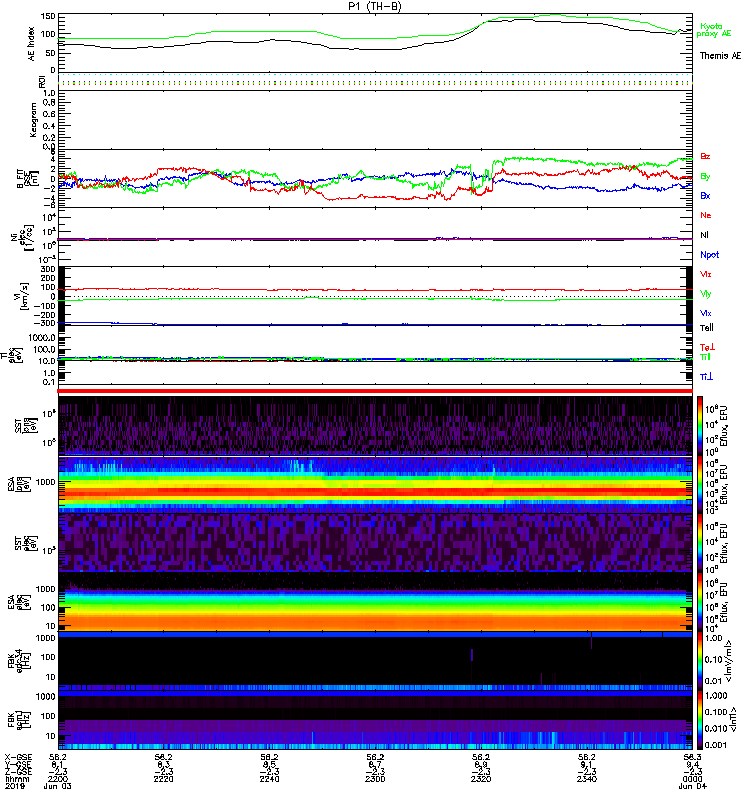Click the Keogram axis label
The image size is (750, 800).
(x=33, y=120)
